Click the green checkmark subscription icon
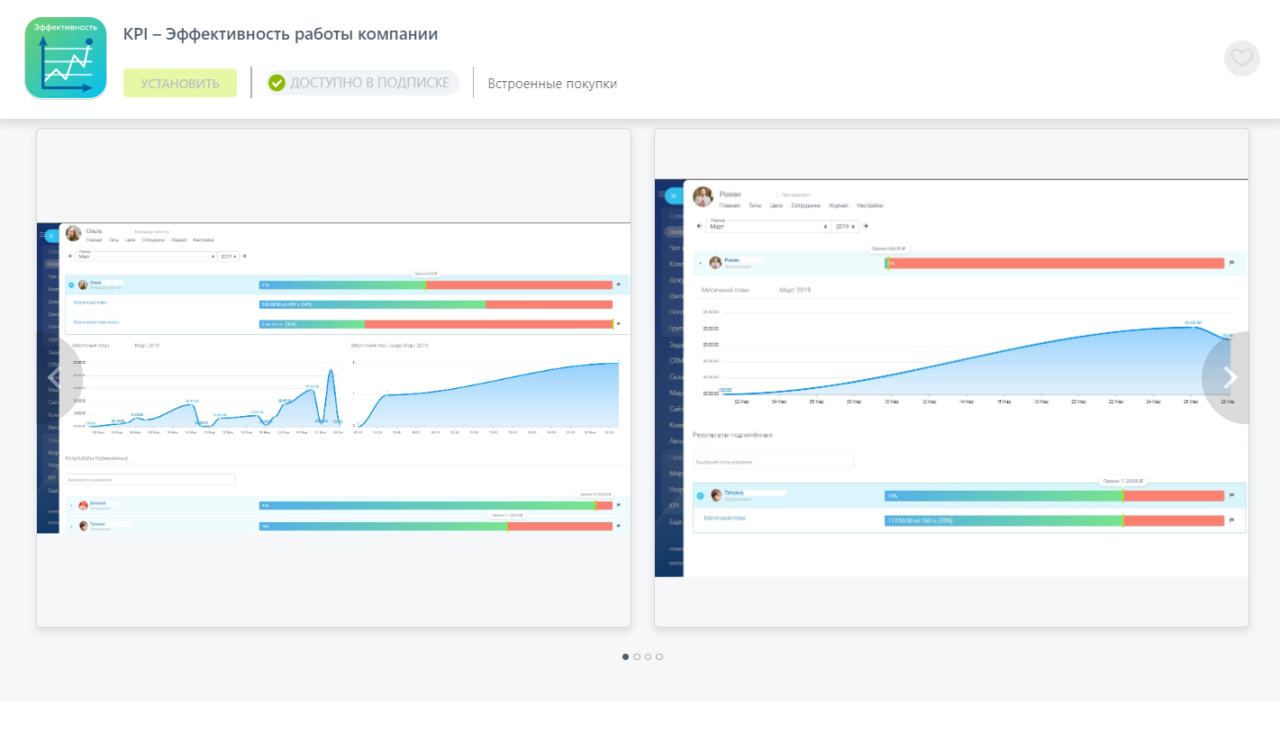Screen dimensions: 1280x741 pos(277,83)
